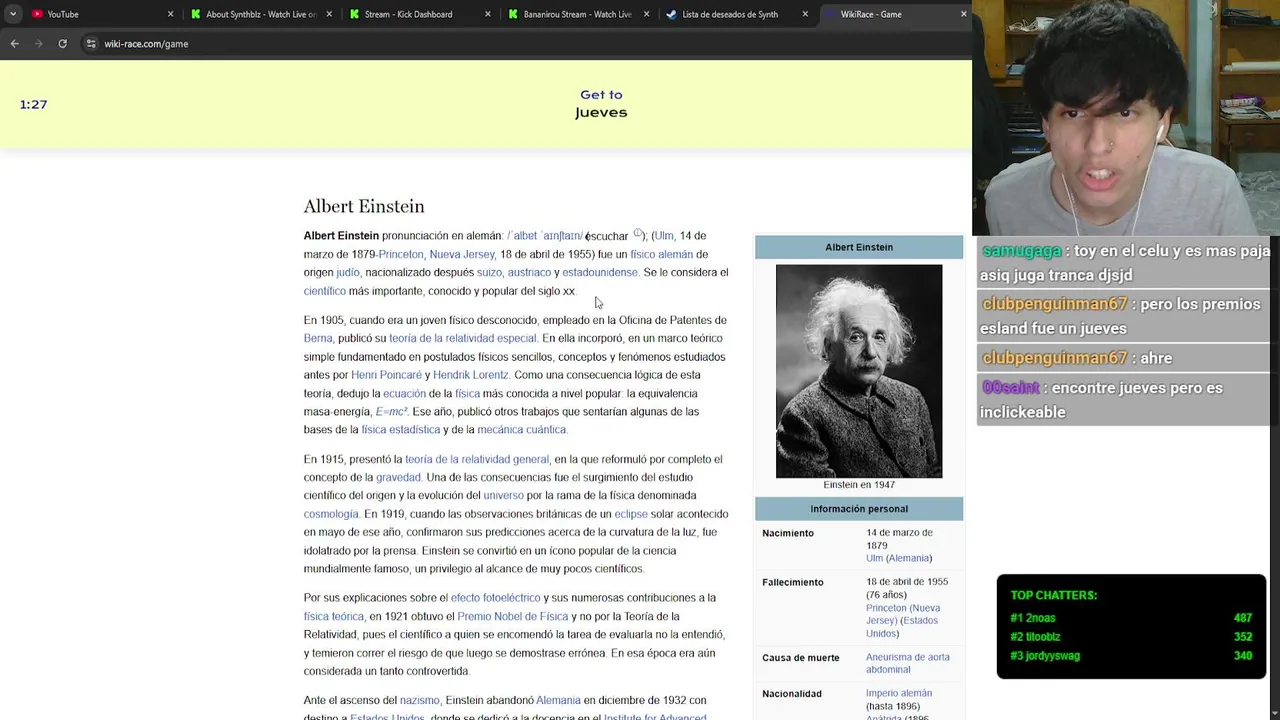Screen dimensions: 1280x720
Task: Close the About Synthblz tab
Action: 329,14
